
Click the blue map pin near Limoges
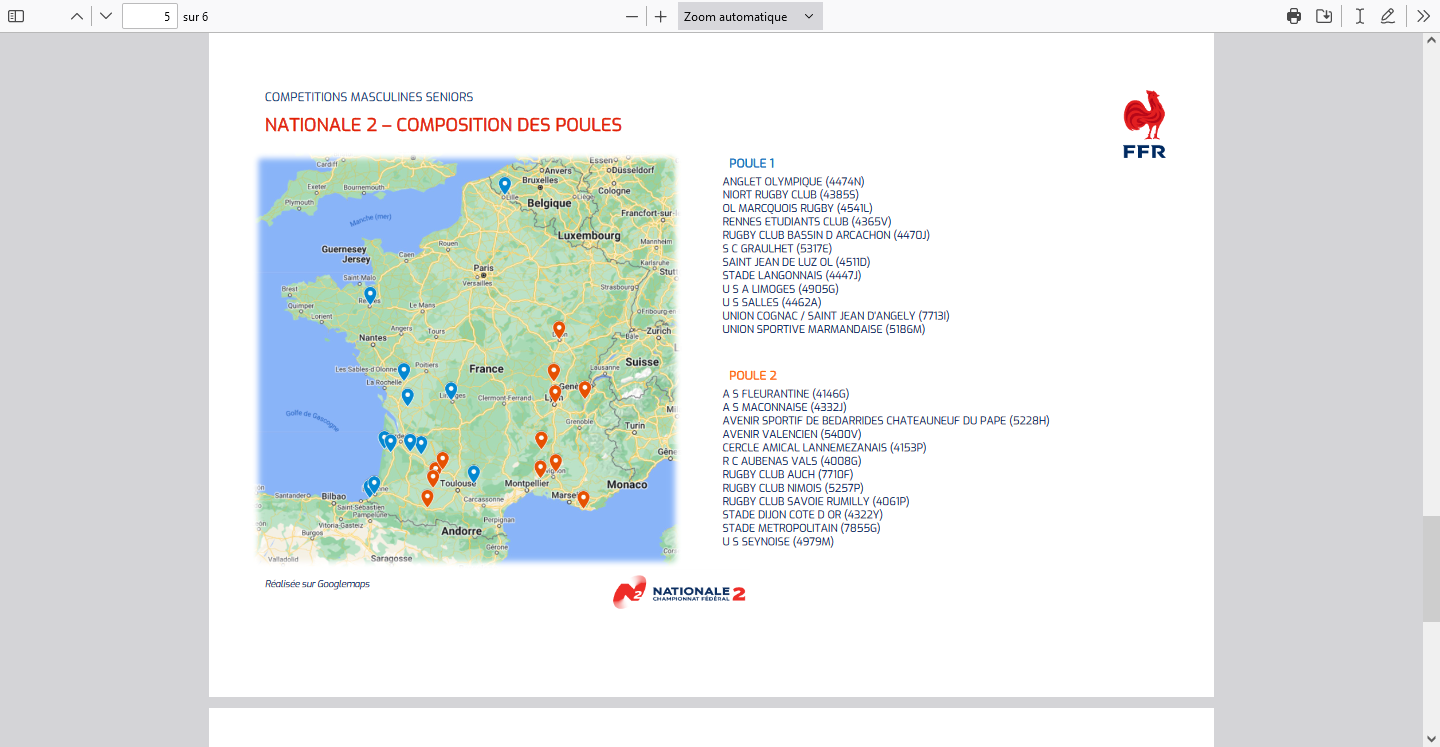[451, 390]
